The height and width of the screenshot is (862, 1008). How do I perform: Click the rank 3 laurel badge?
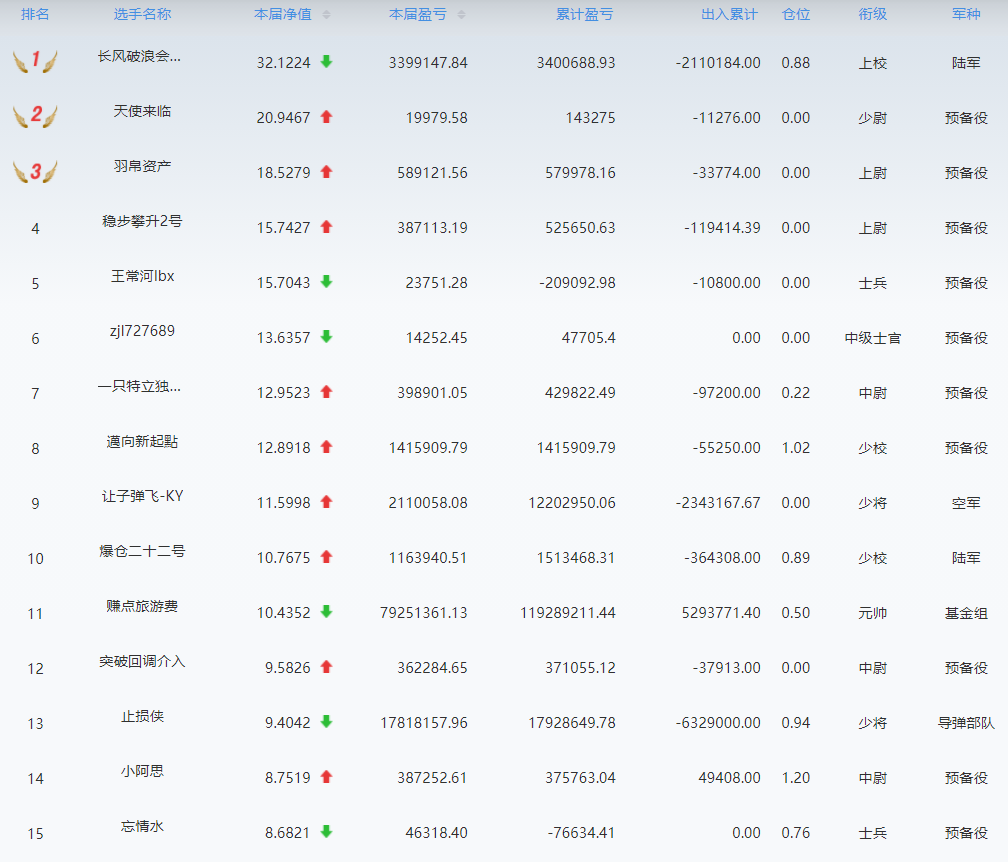(x=35, y=172)
